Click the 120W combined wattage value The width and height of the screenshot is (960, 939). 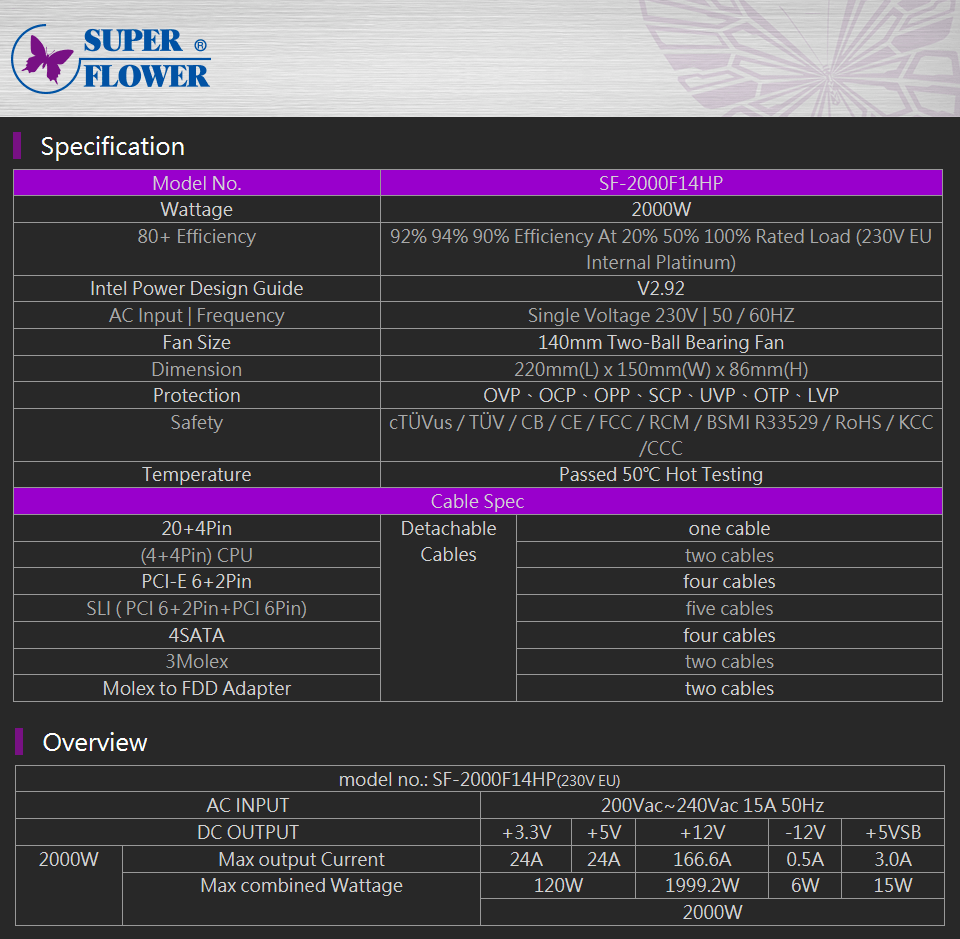(x=558, y=886)
